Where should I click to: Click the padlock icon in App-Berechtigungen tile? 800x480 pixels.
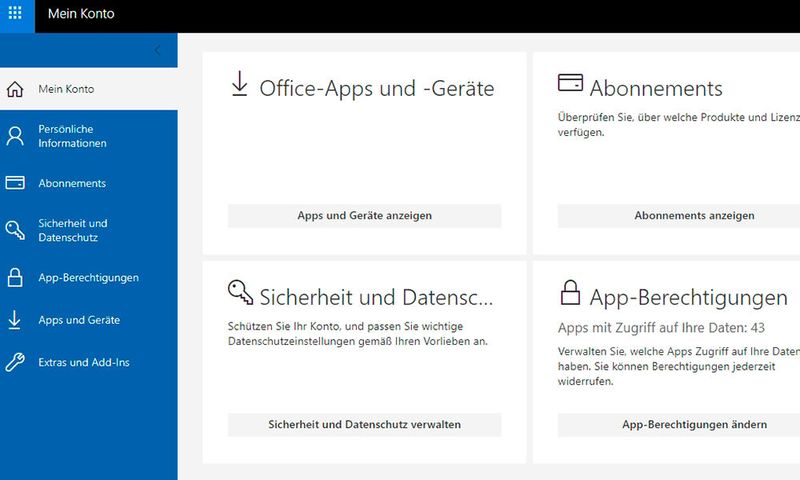pyautogui.click(x=570, y=293)
